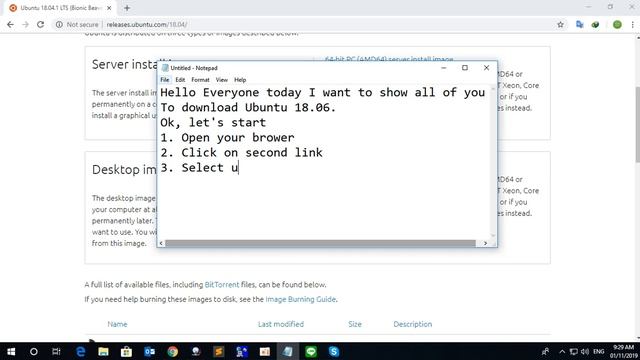This screenshot has height=360, width=640.
Task: Click the '1. Open your brower' line
Action: 227,138
